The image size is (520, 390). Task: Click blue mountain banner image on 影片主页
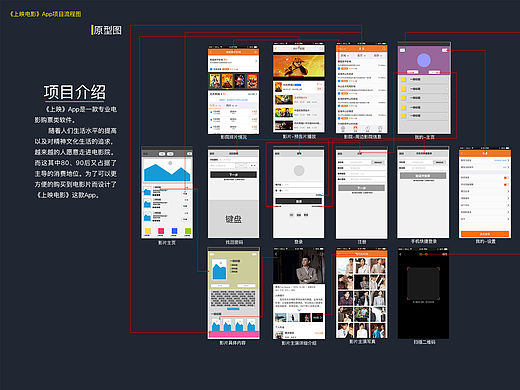167,170
